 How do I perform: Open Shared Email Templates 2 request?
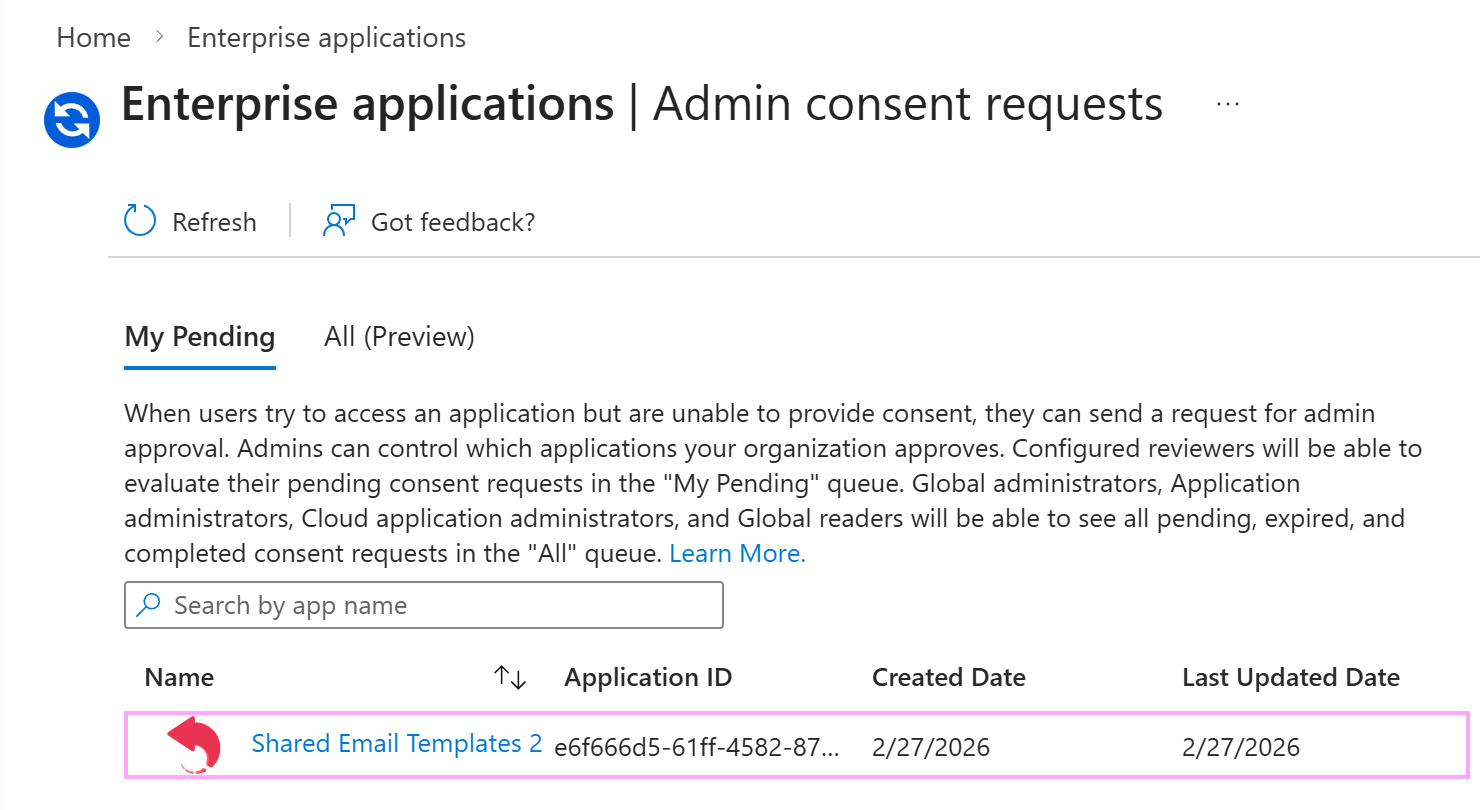[x=395, y=744]
